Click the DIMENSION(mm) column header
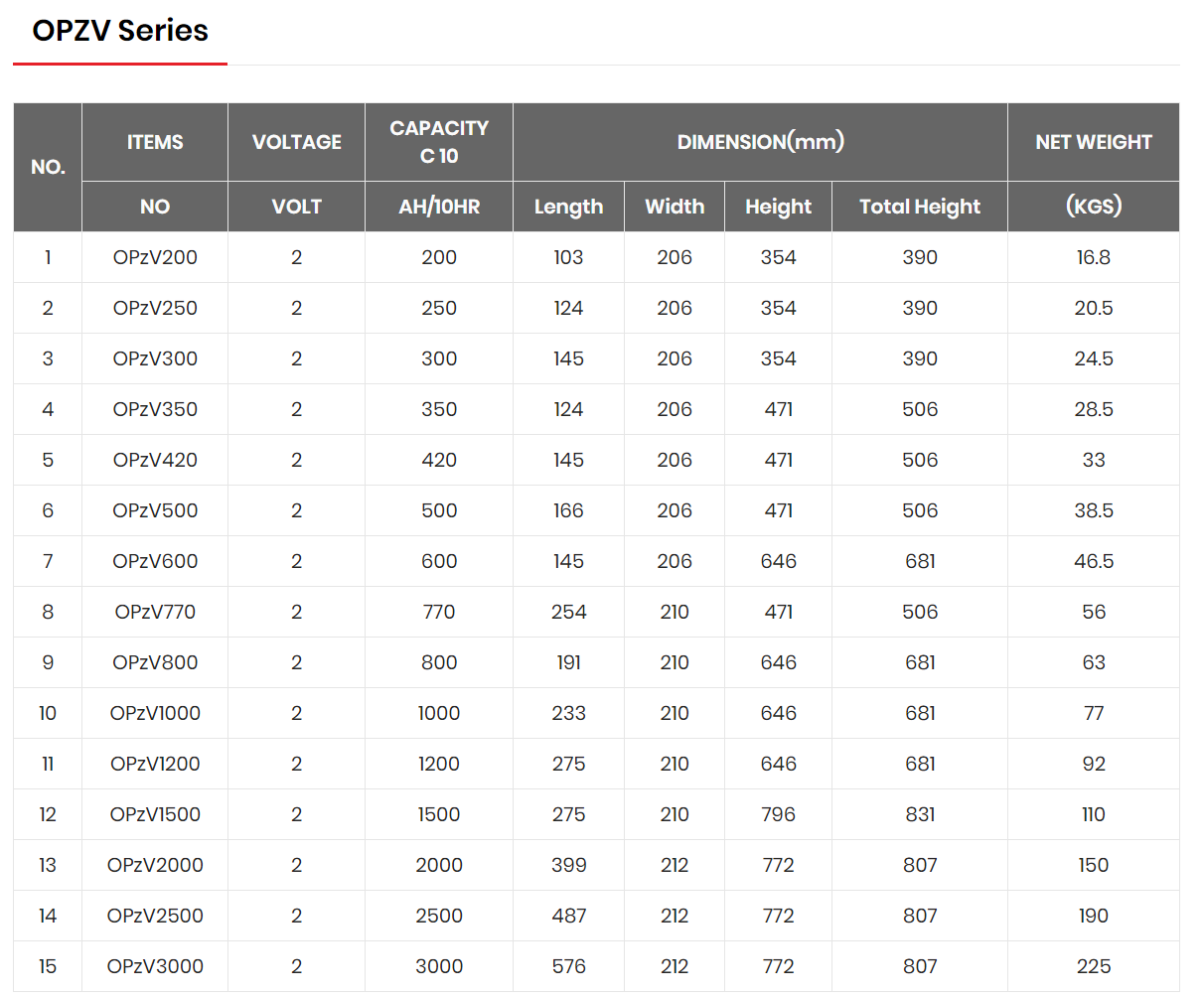The image size is (1204, 996). (x=760, y=142)
